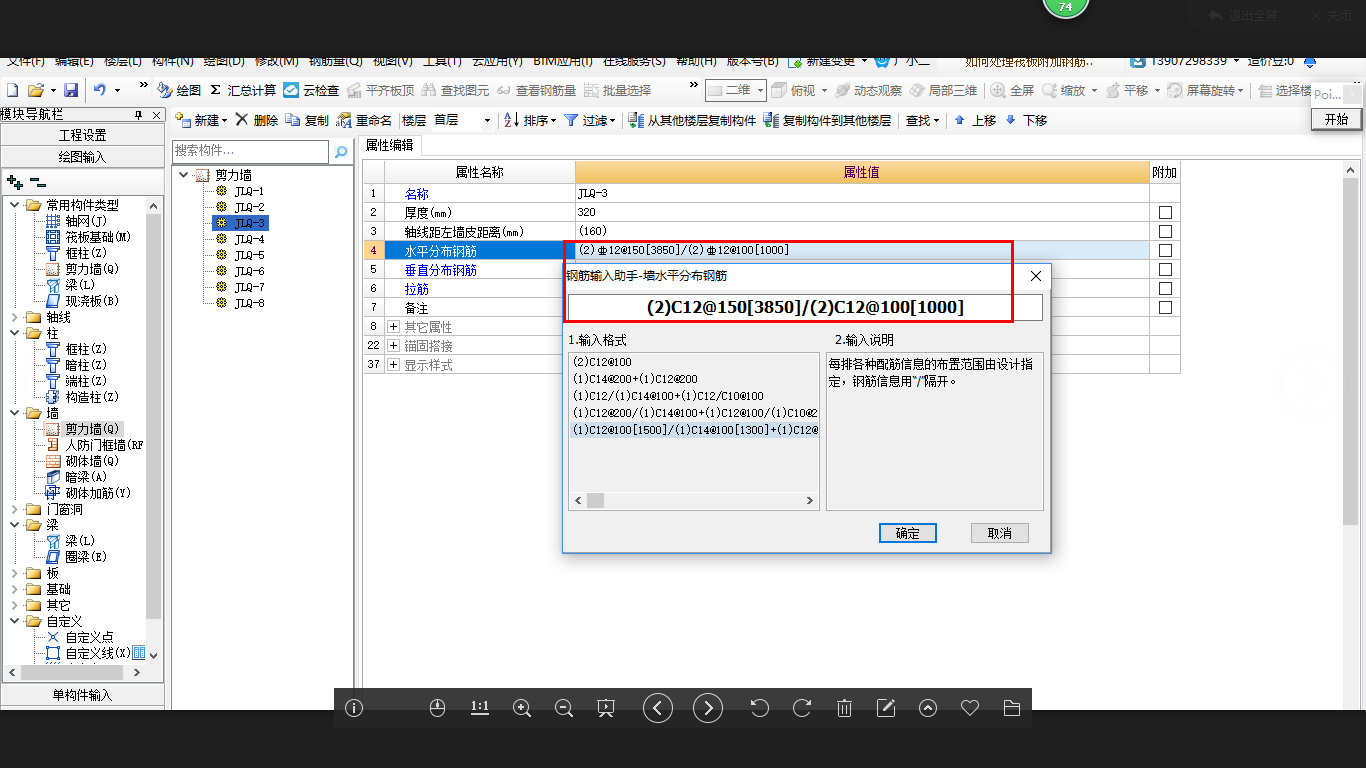Click the info icon in viewer toolbar

(x=354, y=708)
